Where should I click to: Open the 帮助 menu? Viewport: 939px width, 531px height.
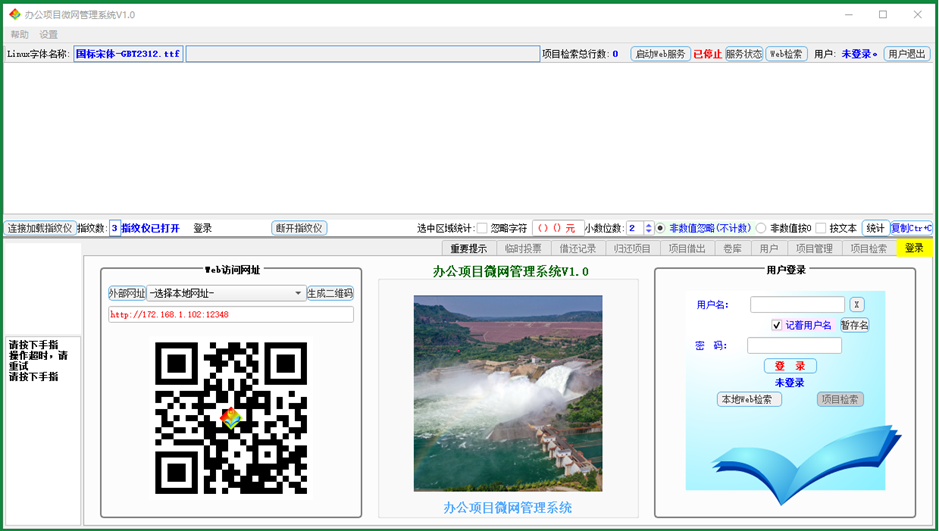(20, 35)
